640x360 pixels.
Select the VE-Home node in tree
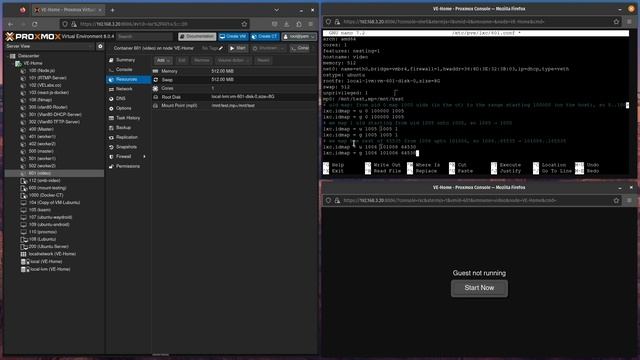pyautogui.click(x=33, y=63)
